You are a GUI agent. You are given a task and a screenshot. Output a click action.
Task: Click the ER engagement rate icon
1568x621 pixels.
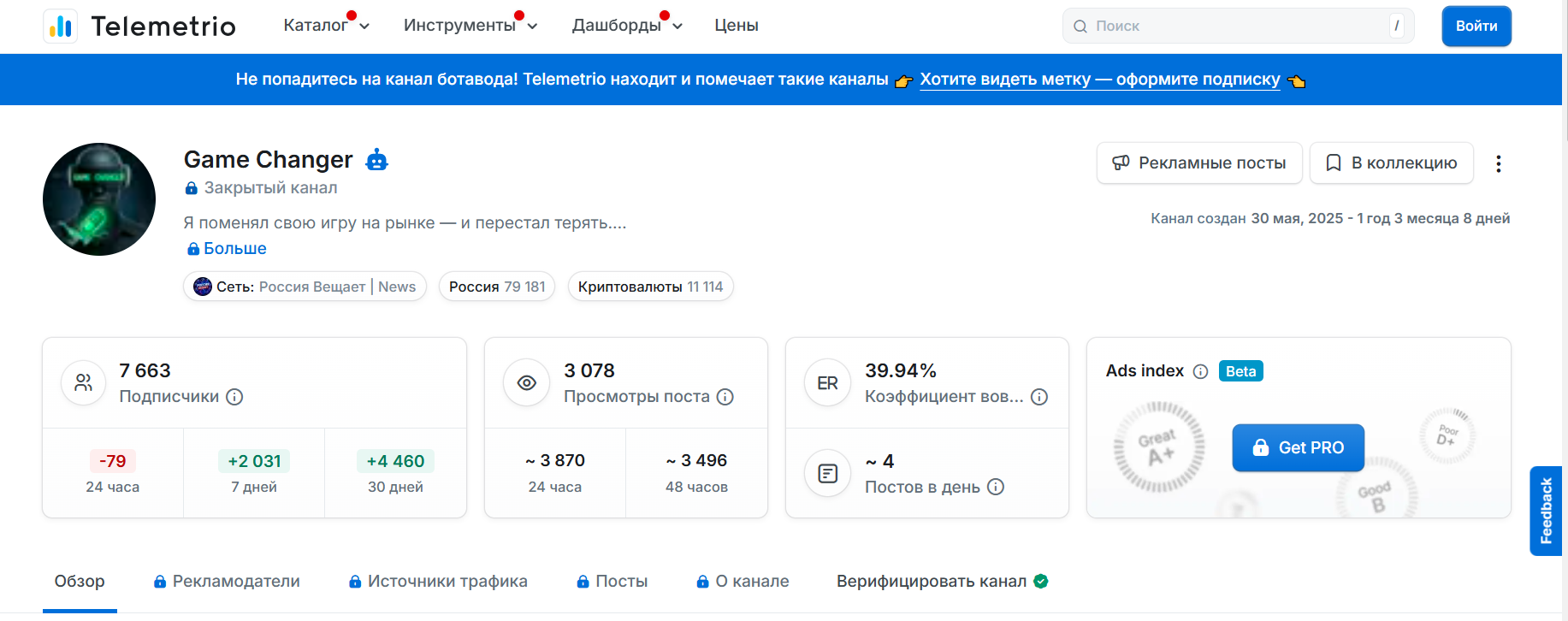pyautogui.click(x=827, y=383)
